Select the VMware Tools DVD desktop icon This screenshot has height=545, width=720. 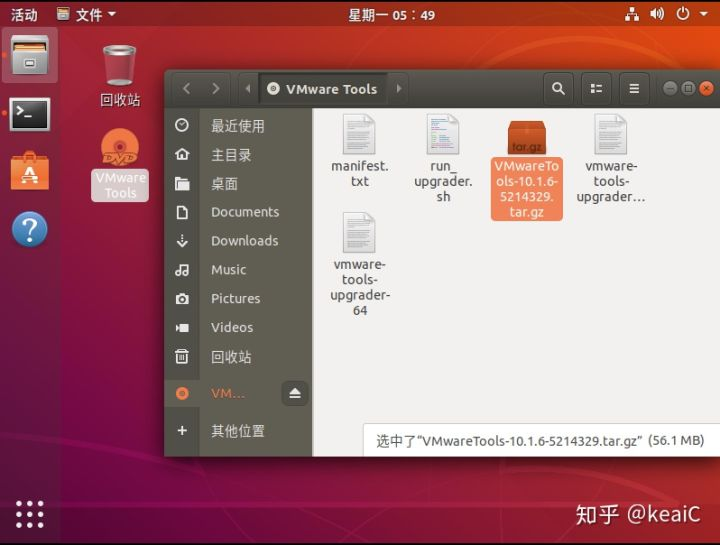click(x=120, y=165)
